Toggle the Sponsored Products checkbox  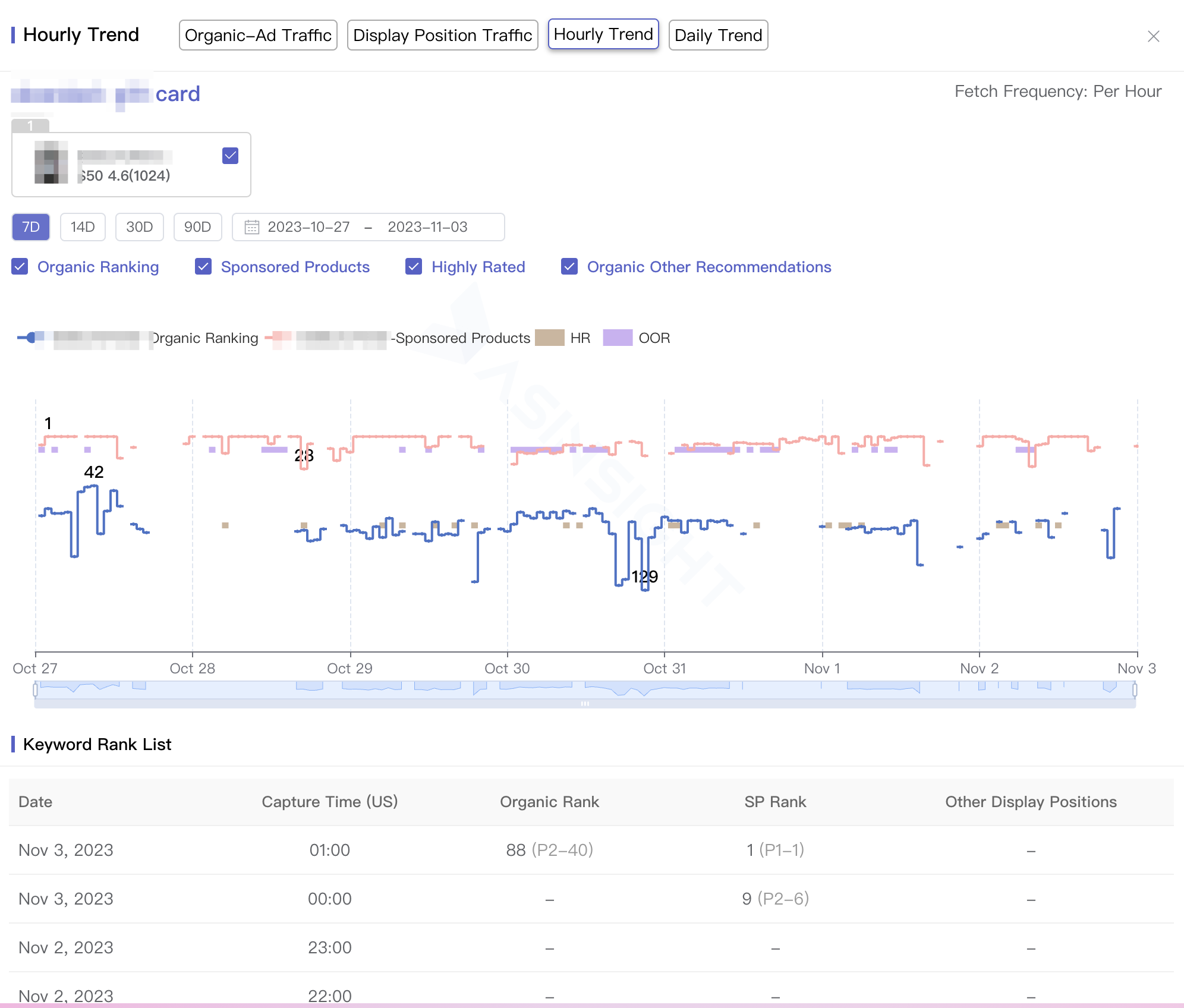[x=203, y=267]
